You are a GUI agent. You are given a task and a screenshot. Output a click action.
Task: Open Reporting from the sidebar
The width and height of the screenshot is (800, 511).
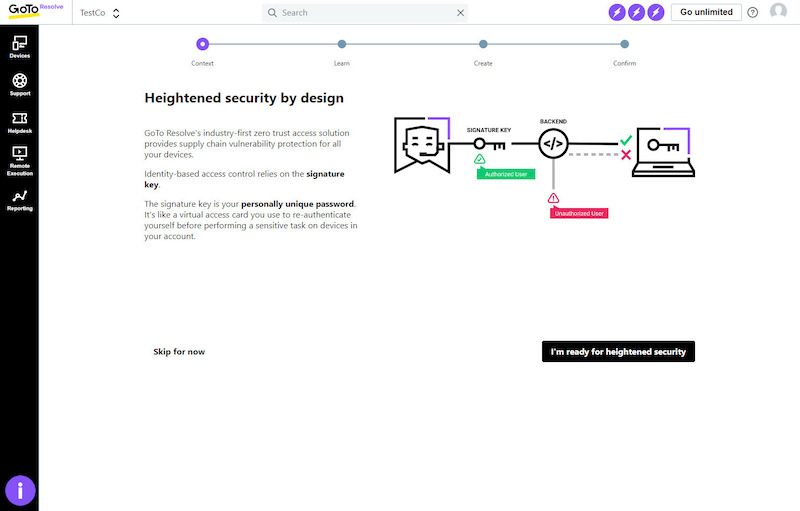coord(19,200)
